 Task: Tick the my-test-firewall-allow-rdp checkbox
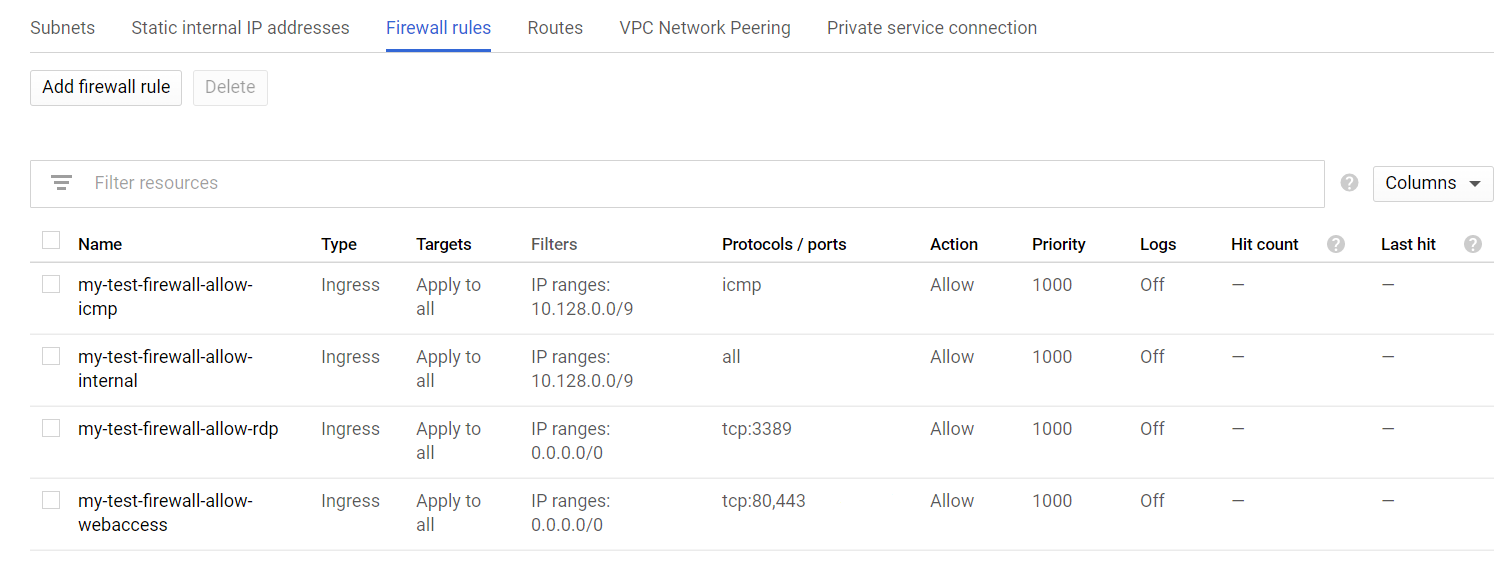click(x=51, y=429)
